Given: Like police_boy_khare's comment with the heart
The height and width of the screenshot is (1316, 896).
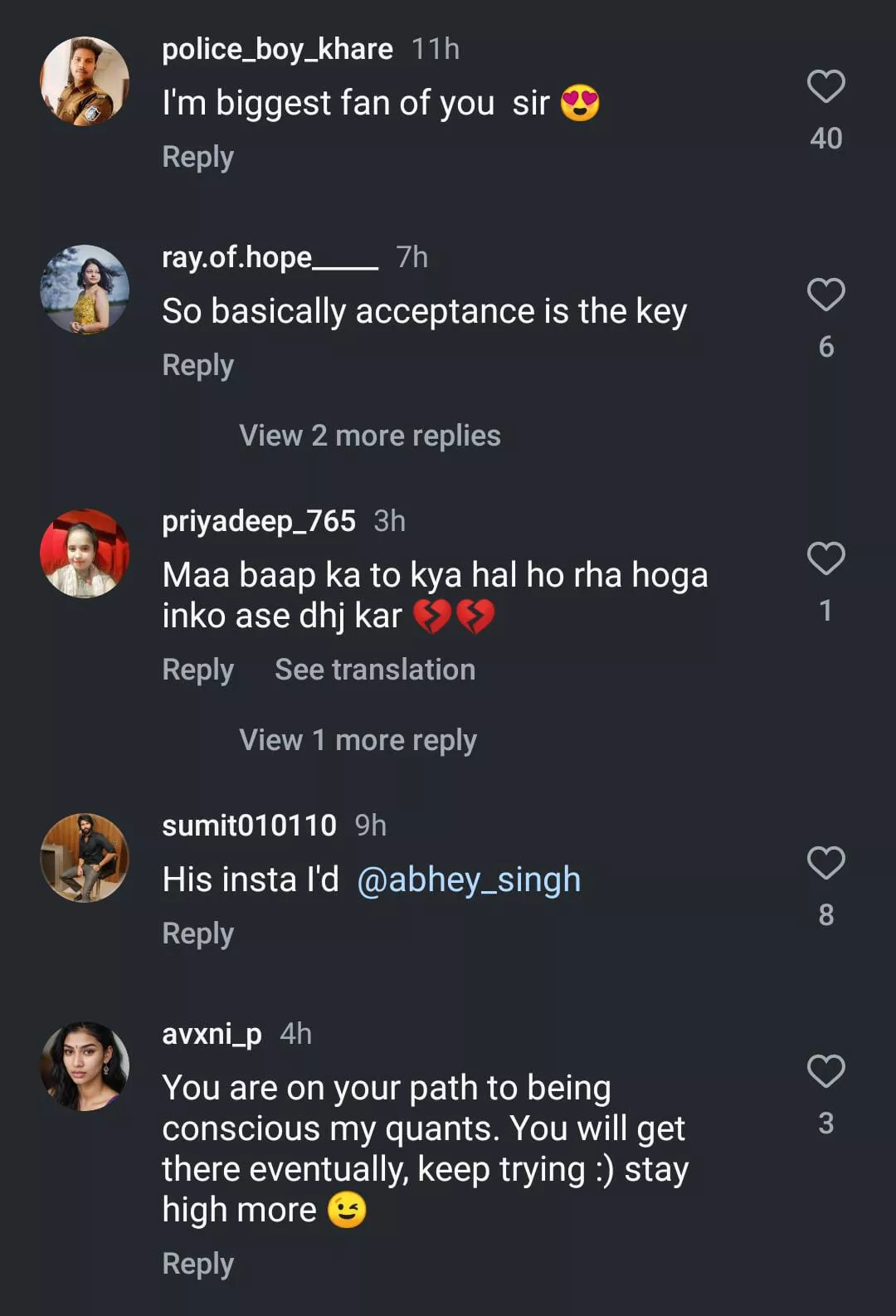Looking at the screenshot, I should point(825,86).
